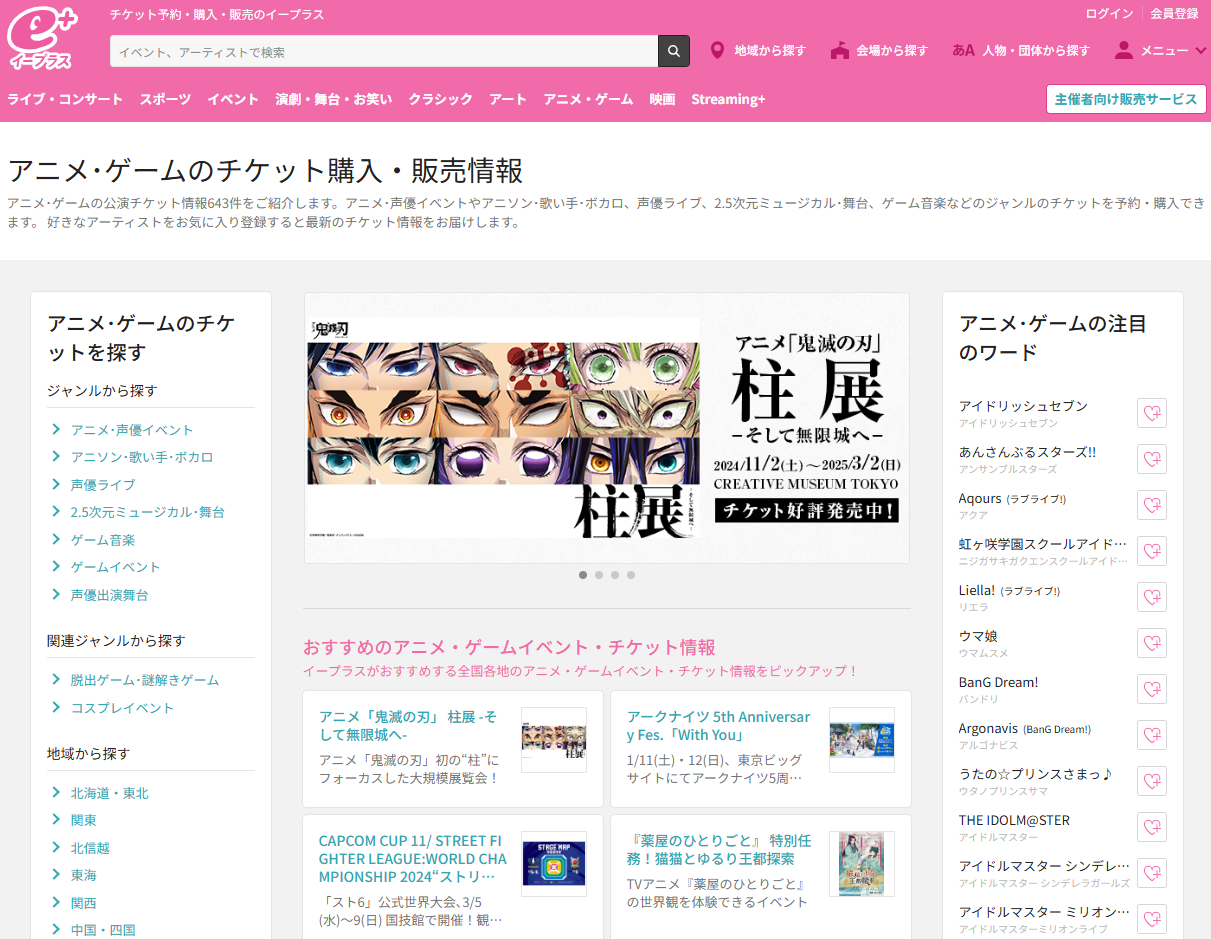1211x939 pixels.
Task: Click the あA icon for 人物・団体から探す
Action: 964,50
